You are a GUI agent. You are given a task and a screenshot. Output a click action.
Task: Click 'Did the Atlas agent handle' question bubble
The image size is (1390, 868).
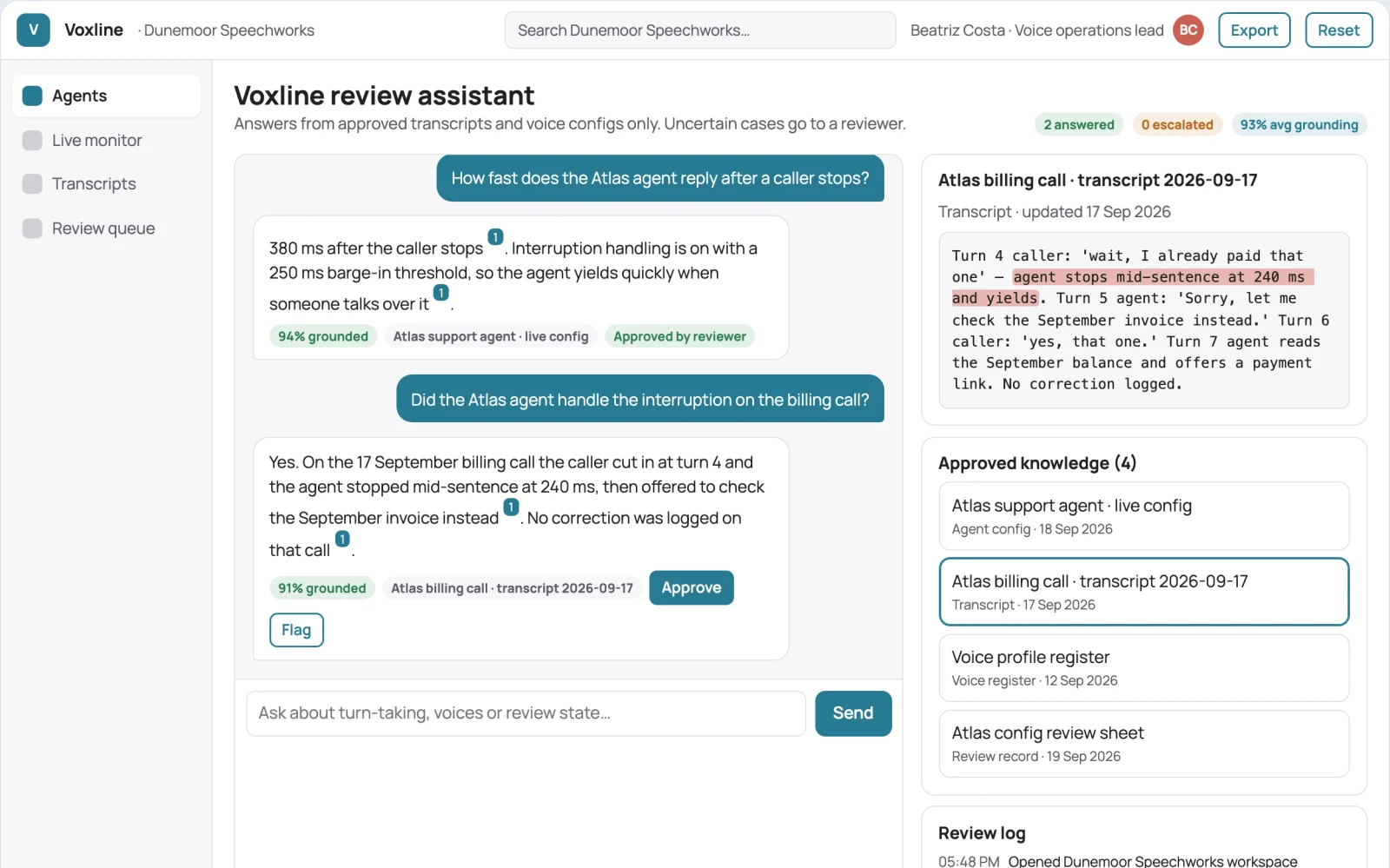(640, 400)
